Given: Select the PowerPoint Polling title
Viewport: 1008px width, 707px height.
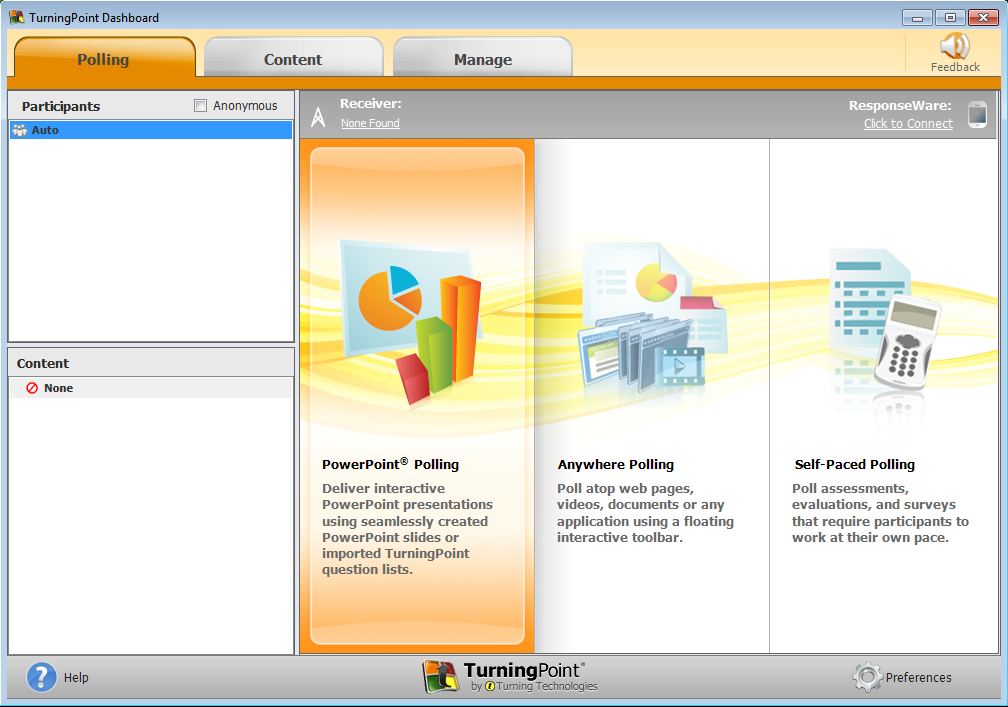Looking at the screenshot, I should (x=390, y=464).
